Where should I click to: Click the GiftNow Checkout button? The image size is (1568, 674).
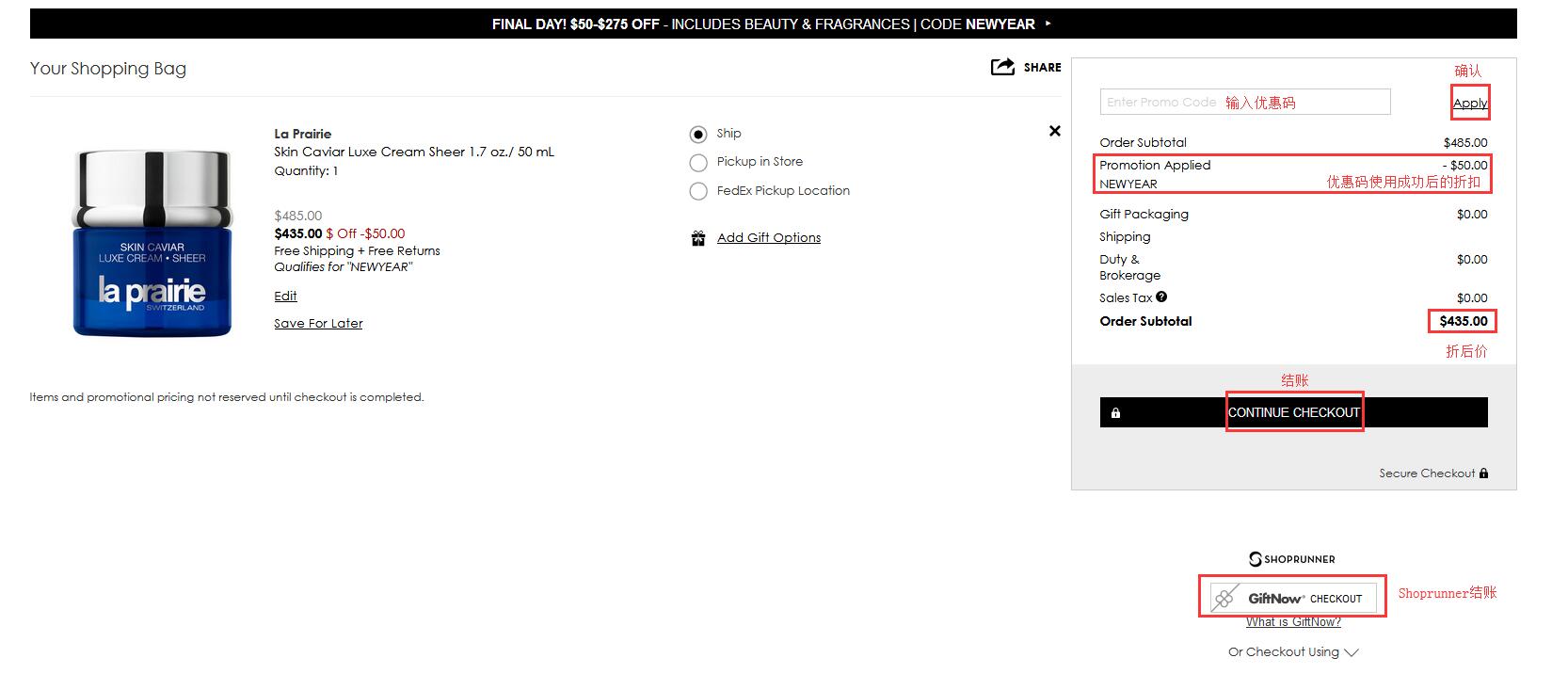(x=1292, y=598)
